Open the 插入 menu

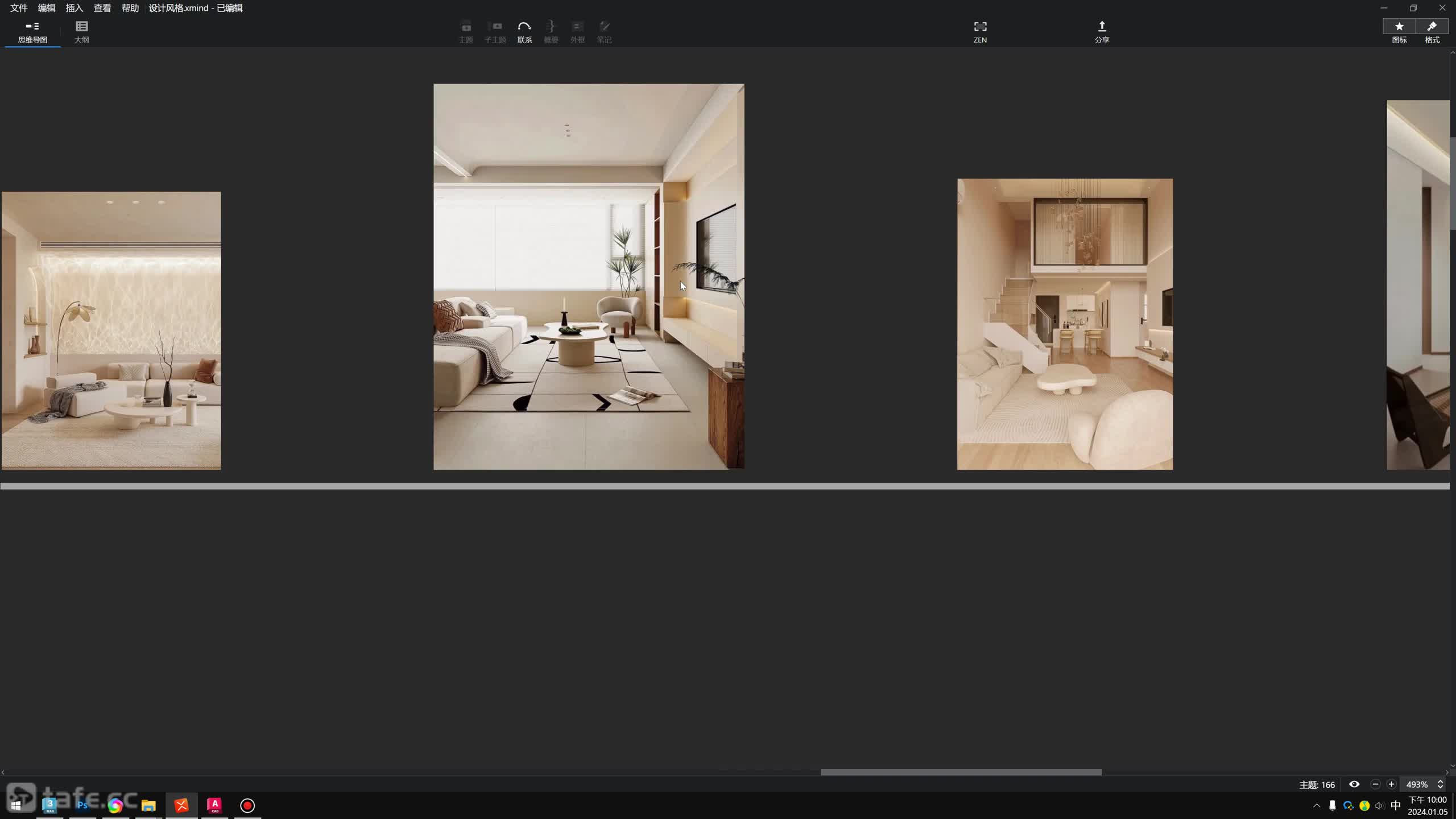click(75, 8)
